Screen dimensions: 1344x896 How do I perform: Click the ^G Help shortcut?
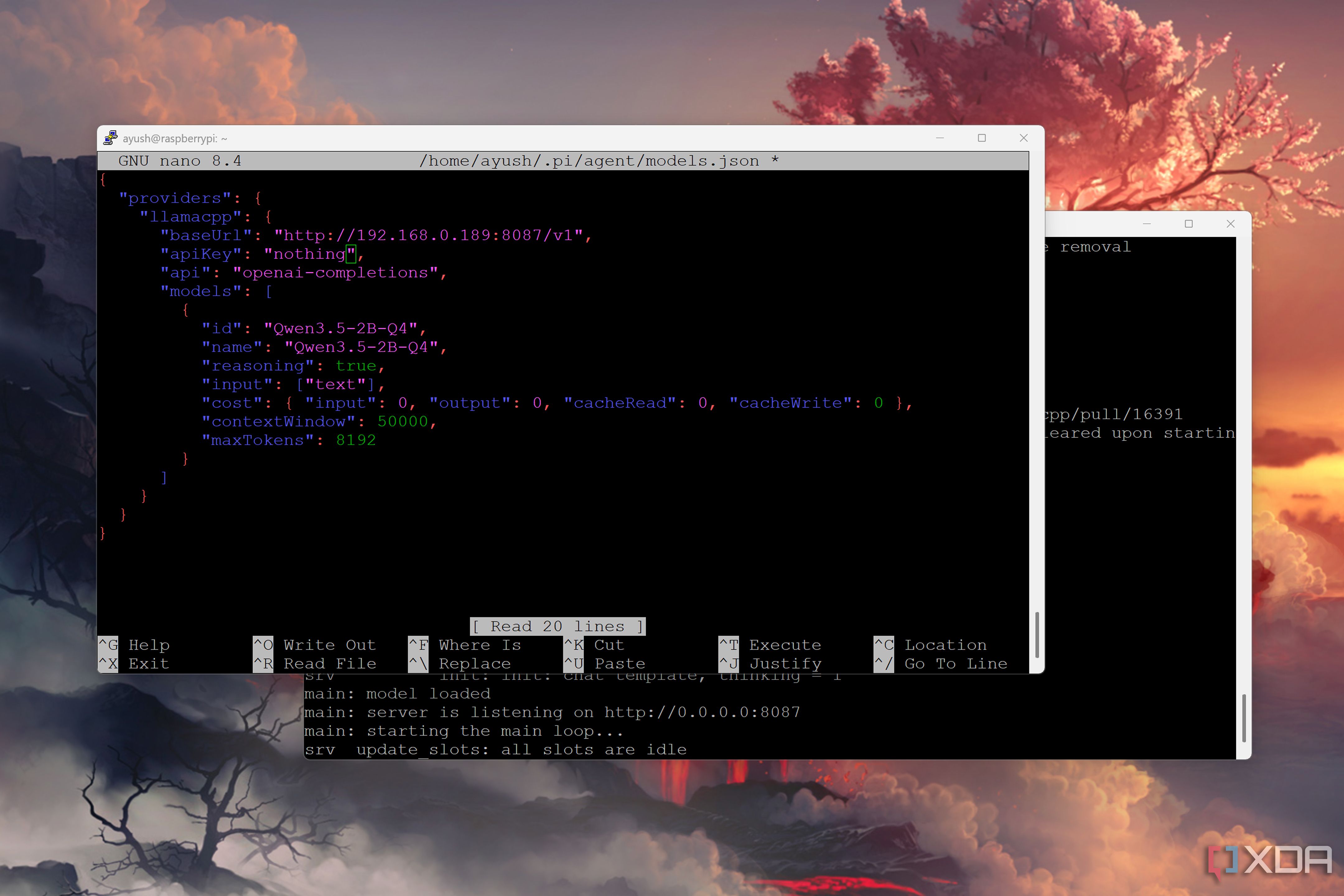tap(134, 645)
